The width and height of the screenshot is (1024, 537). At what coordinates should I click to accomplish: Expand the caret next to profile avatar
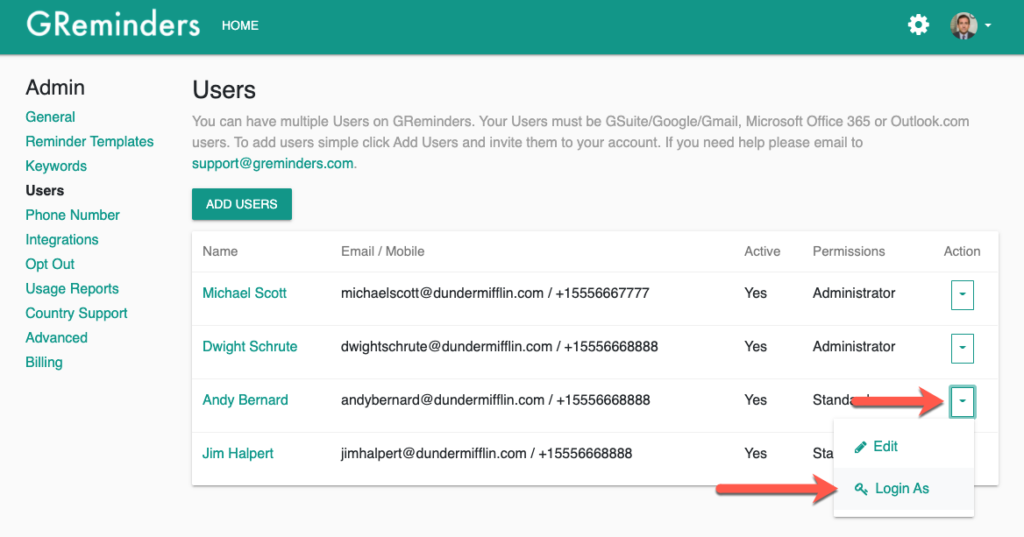[x=988, y=25]
